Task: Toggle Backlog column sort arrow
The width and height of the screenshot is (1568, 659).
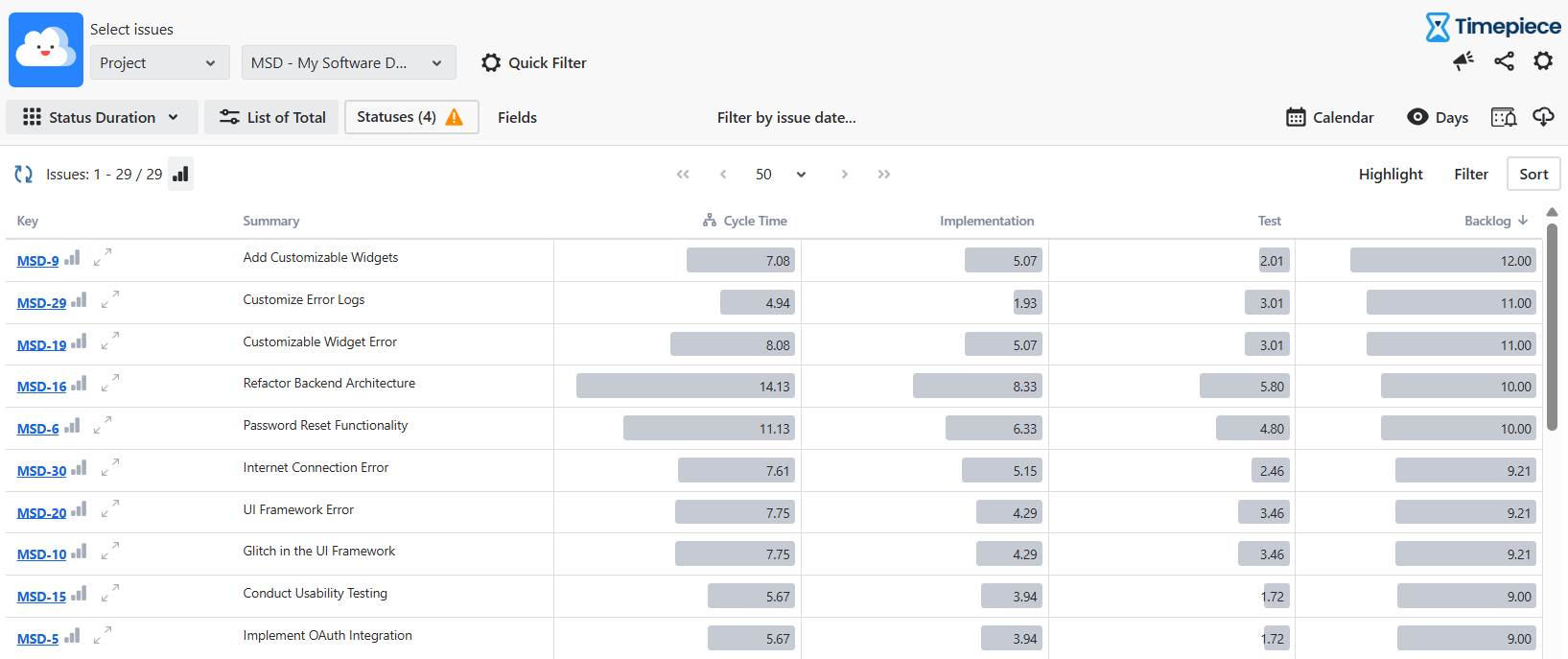Action: coord(1523,221)
